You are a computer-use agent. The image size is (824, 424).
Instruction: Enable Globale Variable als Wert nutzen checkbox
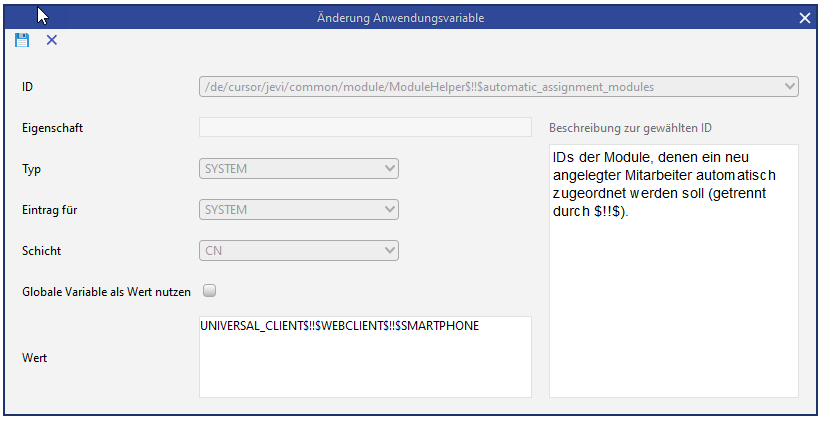[210, 292]
